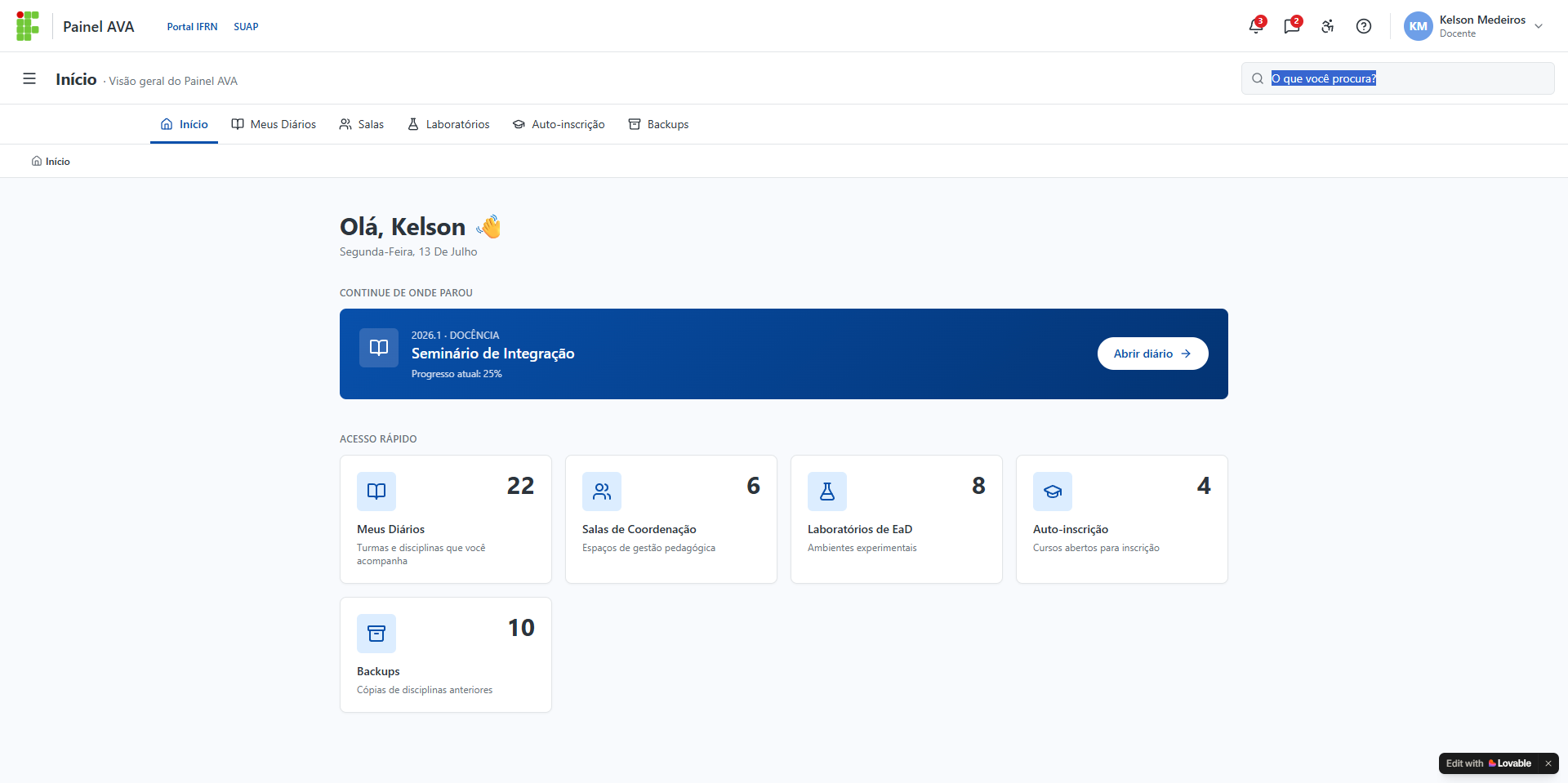This screenshot has width=1568, height=783.
Task: Click the Salas de Coordenação card title
Action: click(639, 529)
